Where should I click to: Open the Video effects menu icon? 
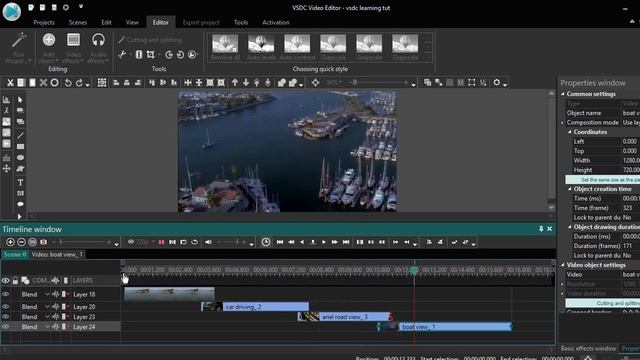(x=73, y=40)
